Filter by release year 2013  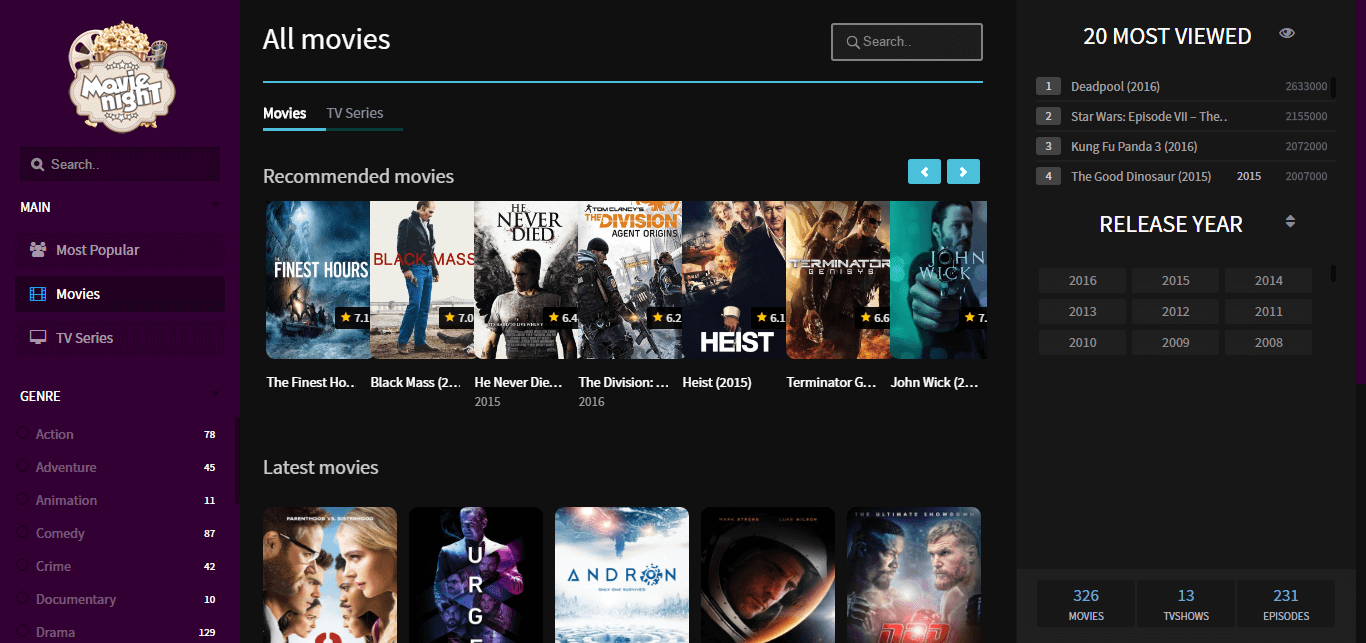1082,312
